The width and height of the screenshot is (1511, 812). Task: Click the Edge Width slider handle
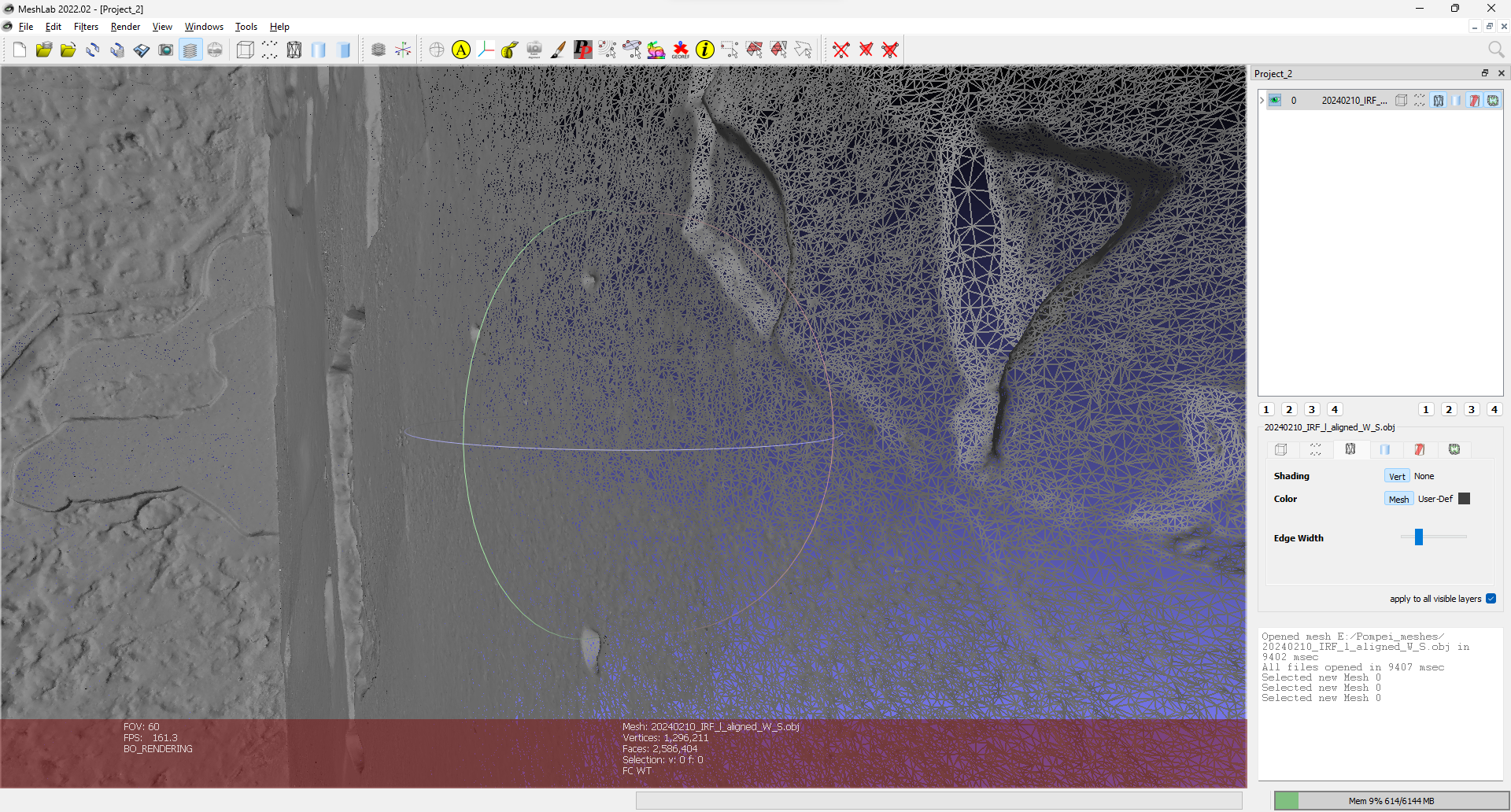point(1419,537)
